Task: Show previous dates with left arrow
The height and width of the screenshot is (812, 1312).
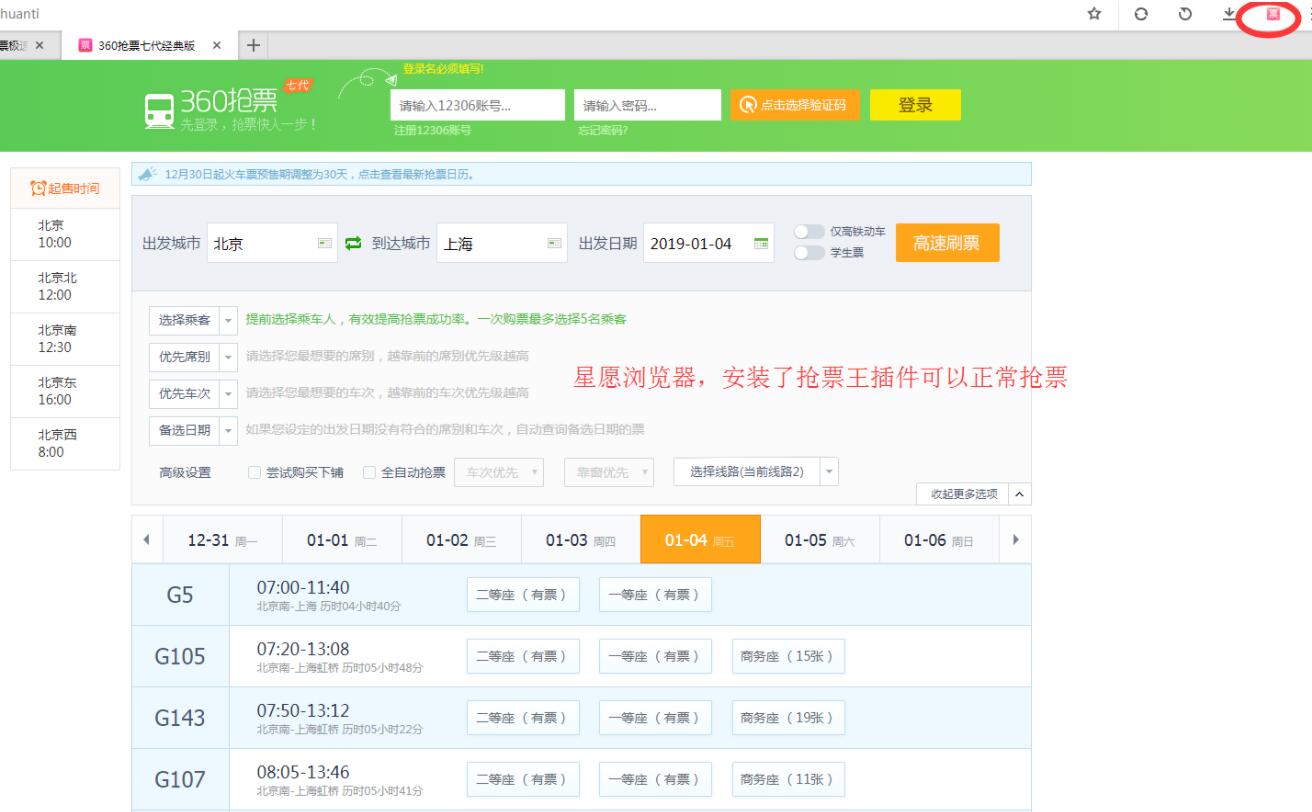Action: (x=147, y=540)
